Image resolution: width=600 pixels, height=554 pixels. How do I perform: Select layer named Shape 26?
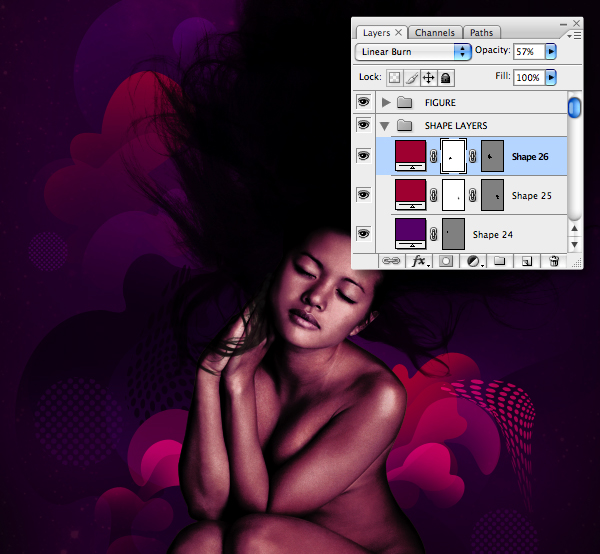[x=530, y=156]
